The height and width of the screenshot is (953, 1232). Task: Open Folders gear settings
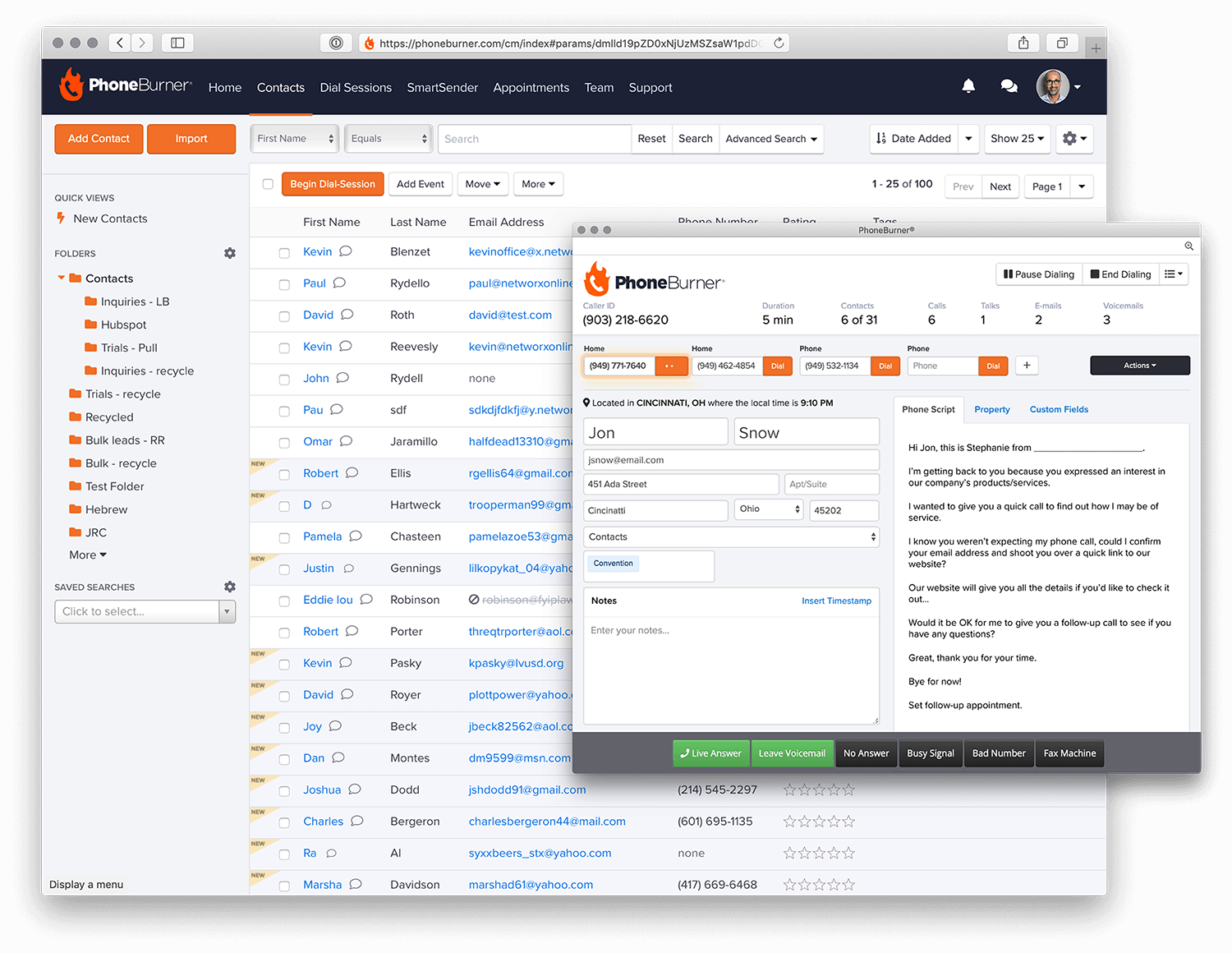230,253
